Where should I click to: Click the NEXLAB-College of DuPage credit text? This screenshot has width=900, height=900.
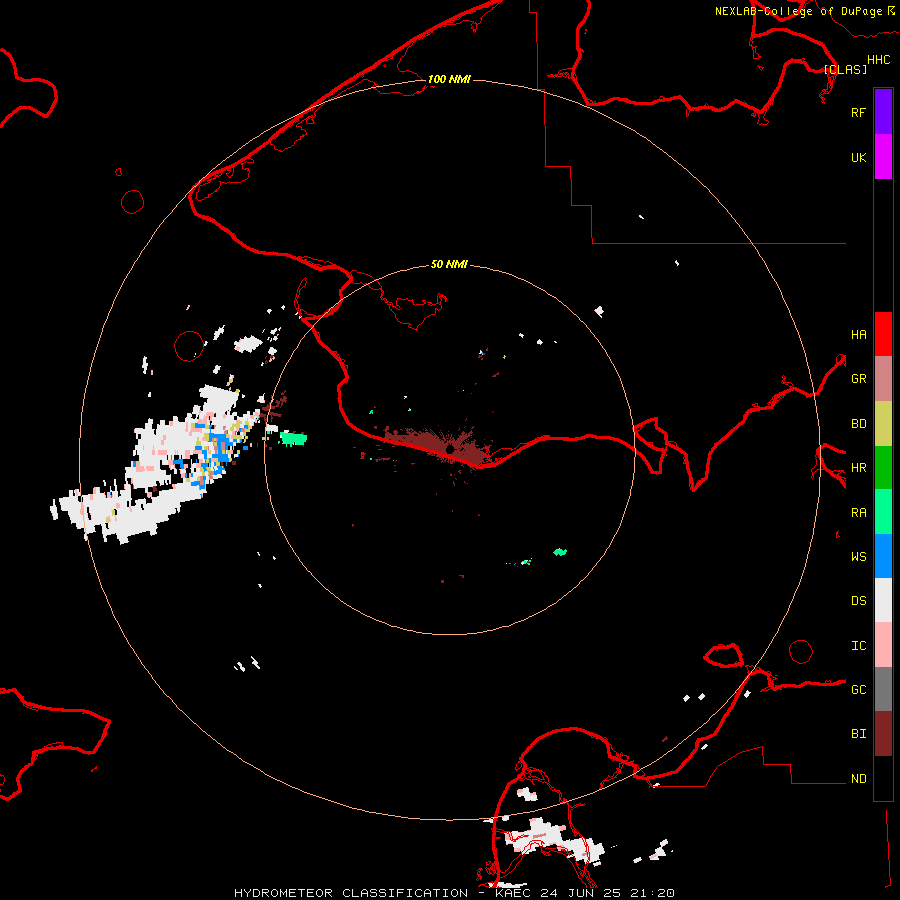pos(799,11)
